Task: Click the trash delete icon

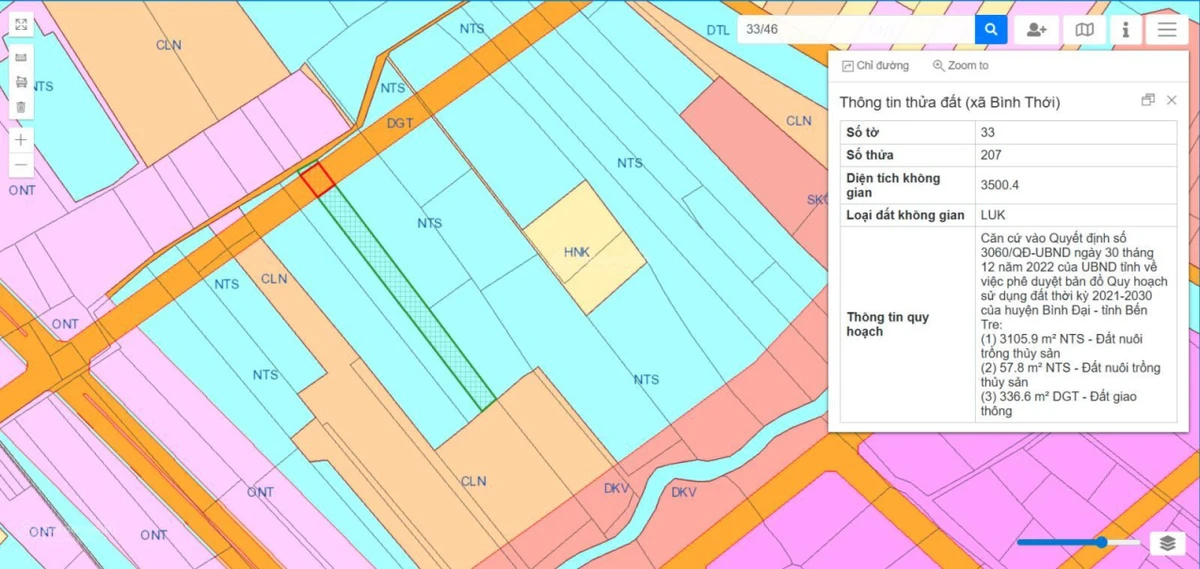Action: (x=21, y=106)
